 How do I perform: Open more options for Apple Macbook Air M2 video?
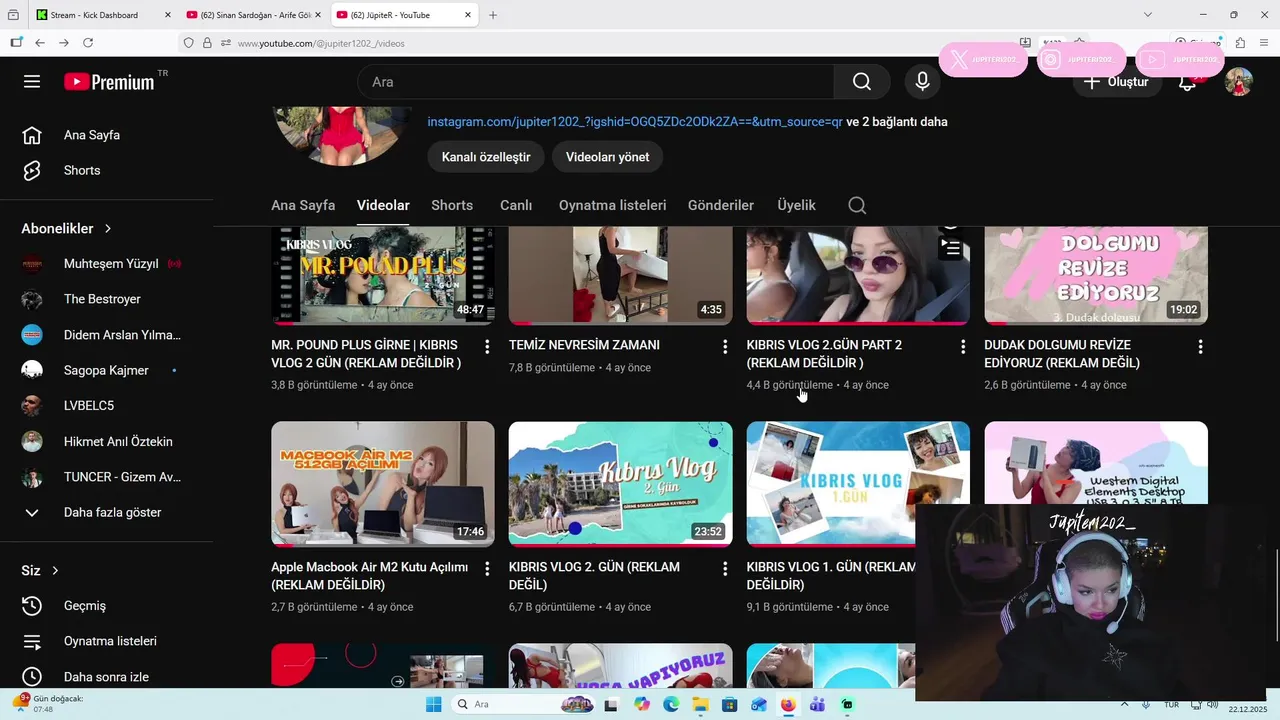point(487,568)
